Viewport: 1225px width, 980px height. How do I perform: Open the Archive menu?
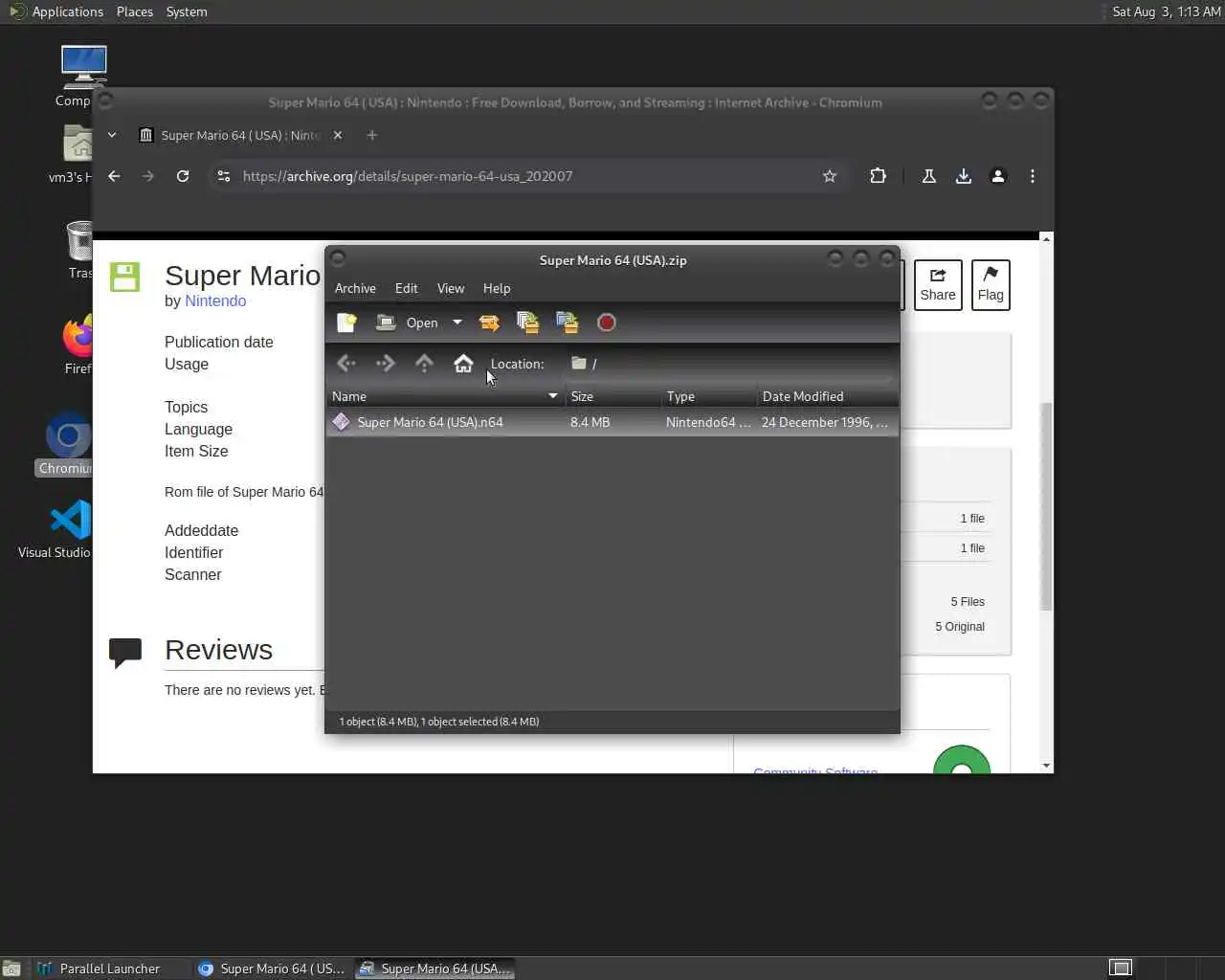pyautogui.click(x=355, y=288)
